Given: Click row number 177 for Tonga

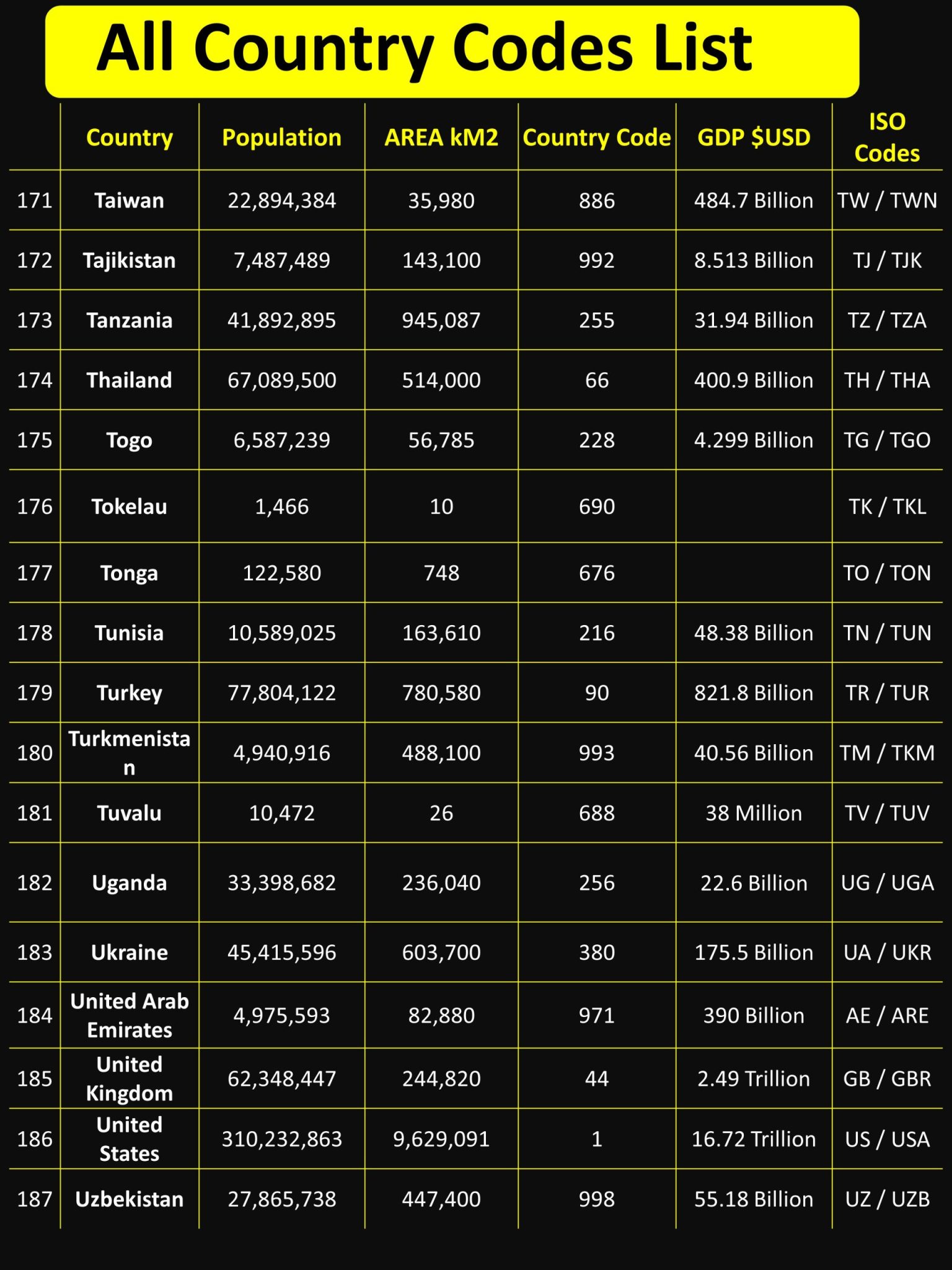Looking at the screenshot, I should pyautogui.click(x=35, y=573).
